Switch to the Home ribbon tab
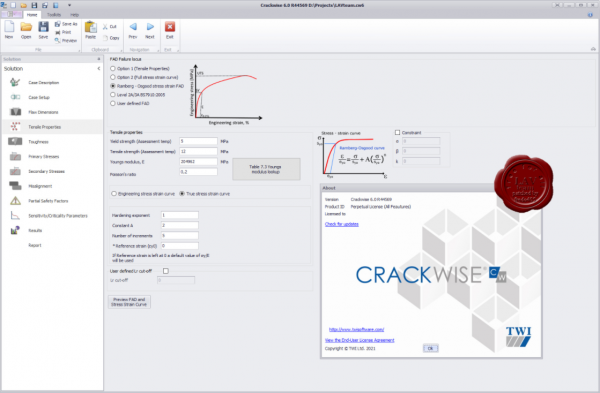This screenshot has width=600, height=393. [x=32, y=15]
